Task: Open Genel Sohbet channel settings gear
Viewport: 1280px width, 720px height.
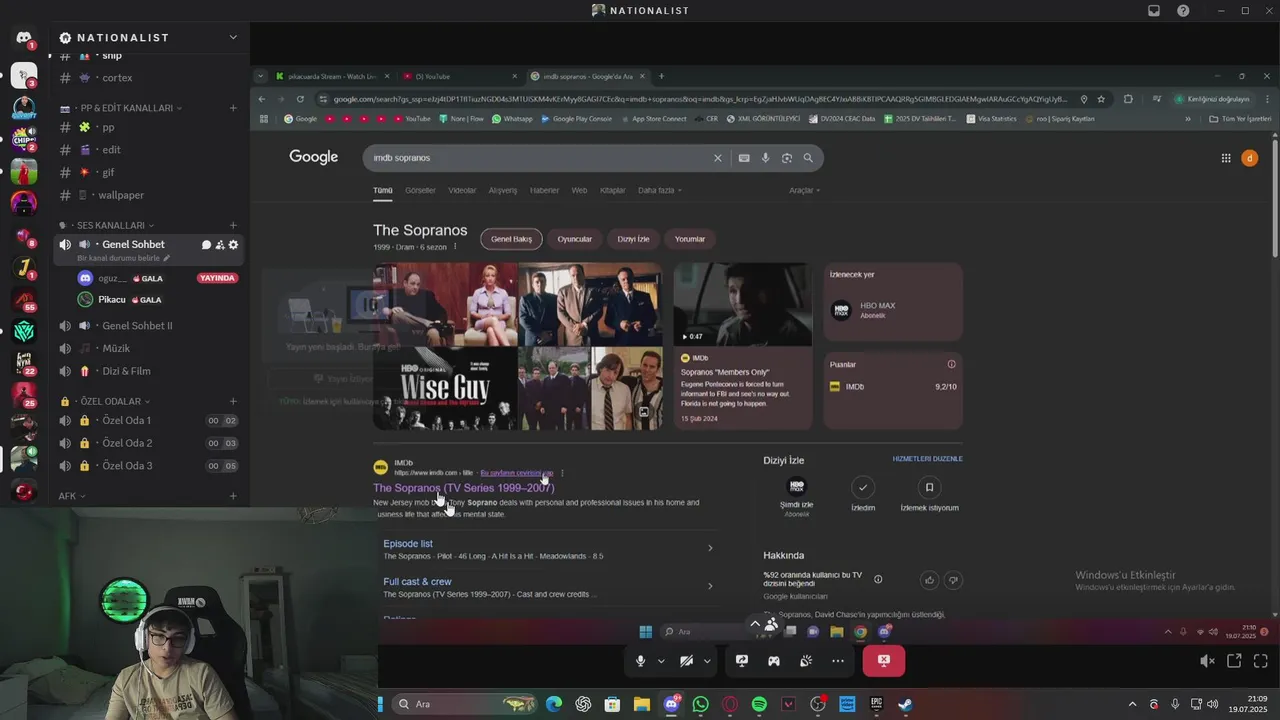Action: 234,245
